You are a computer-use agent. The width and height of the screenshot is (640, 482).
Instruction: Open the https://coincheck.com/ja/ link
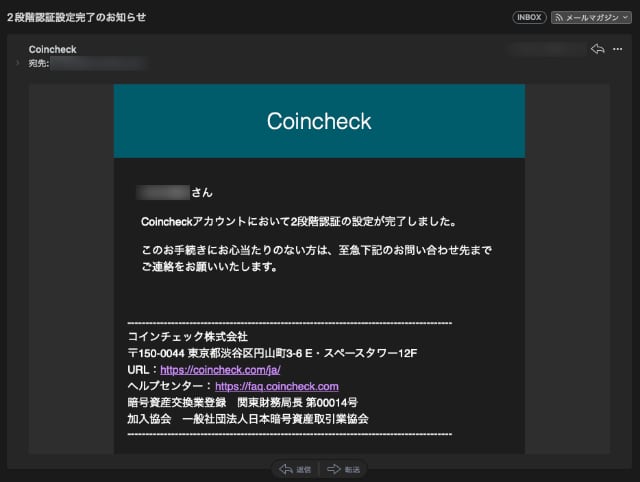[220, 370]
